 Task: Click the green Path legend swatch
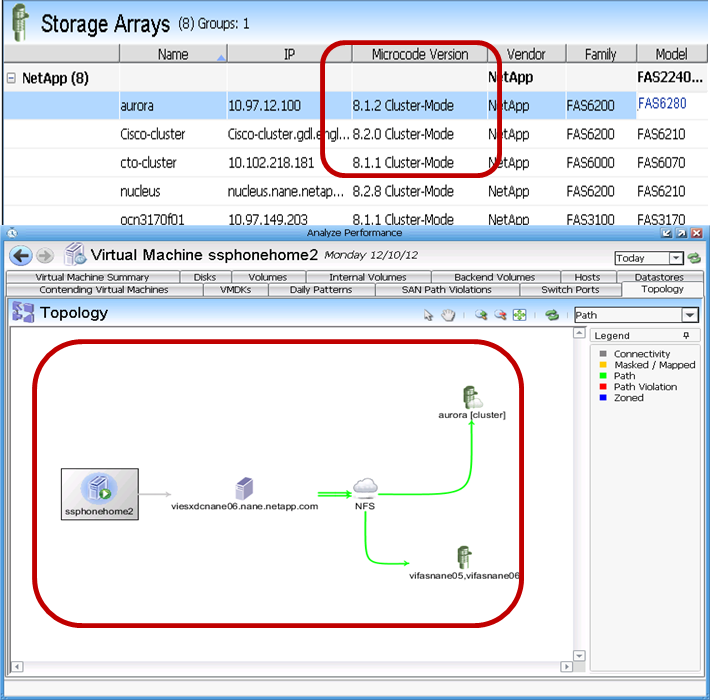pos(603,375)
